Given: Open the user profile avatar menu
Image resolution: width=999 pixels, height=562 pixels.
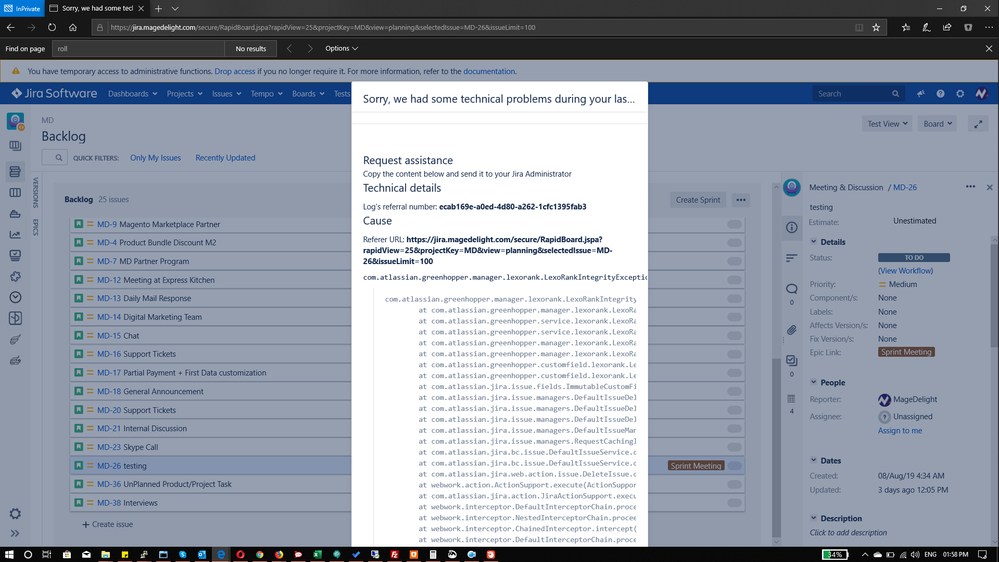Looking at the screenshot, I should (x=981, y=94).
